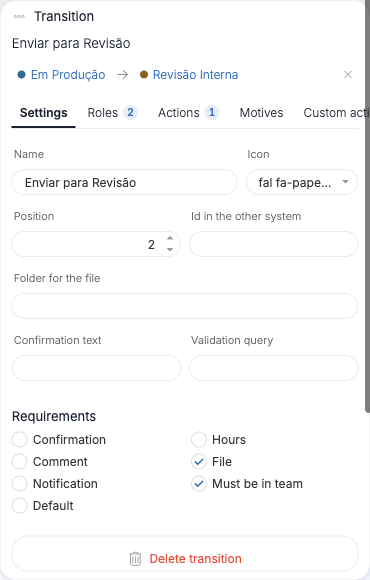Open the Em Produção state link
This screenshot has width=370, height=580.
pos(68,75)
